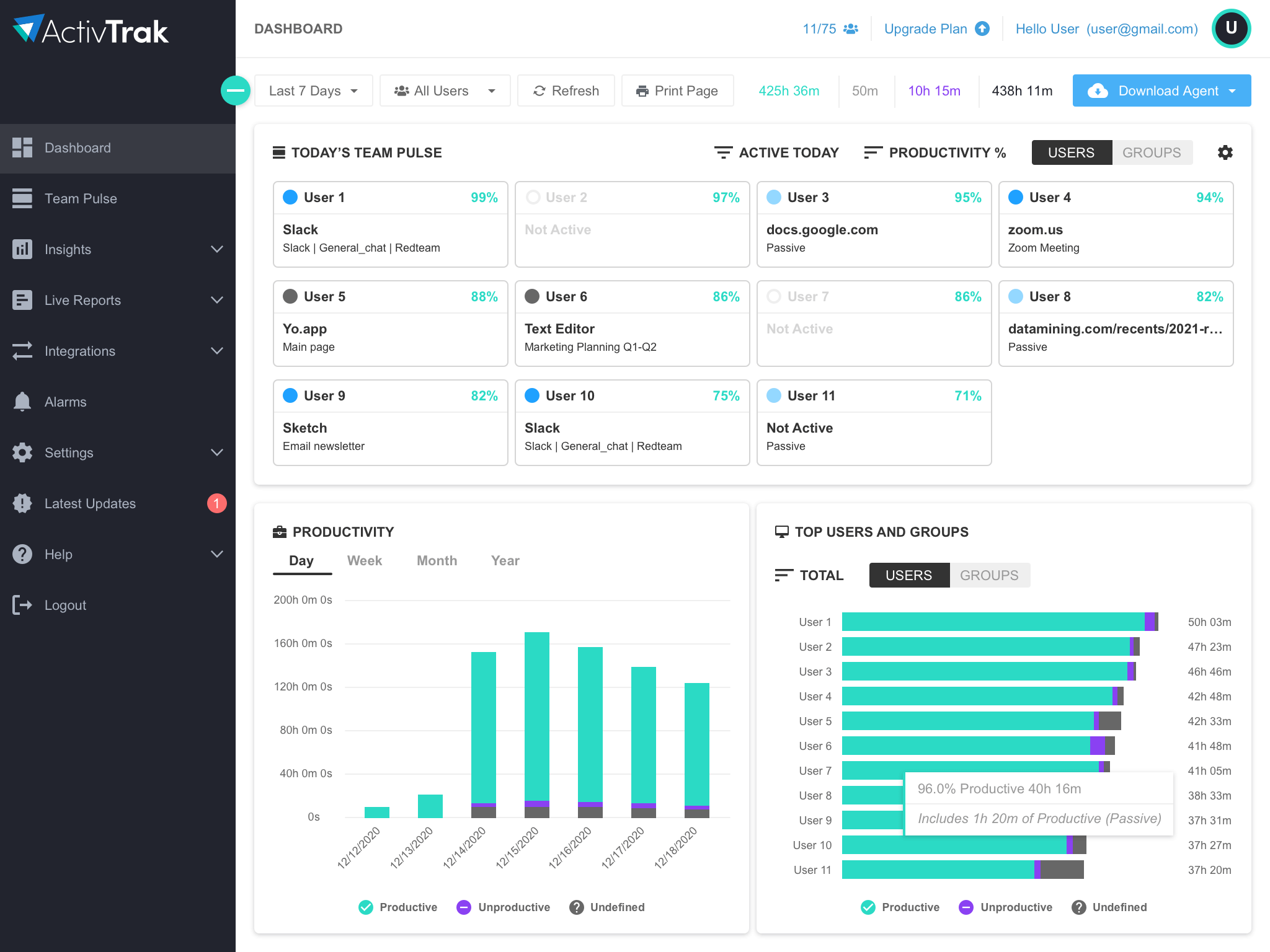Refresh the dashboard data

point(565,90)
